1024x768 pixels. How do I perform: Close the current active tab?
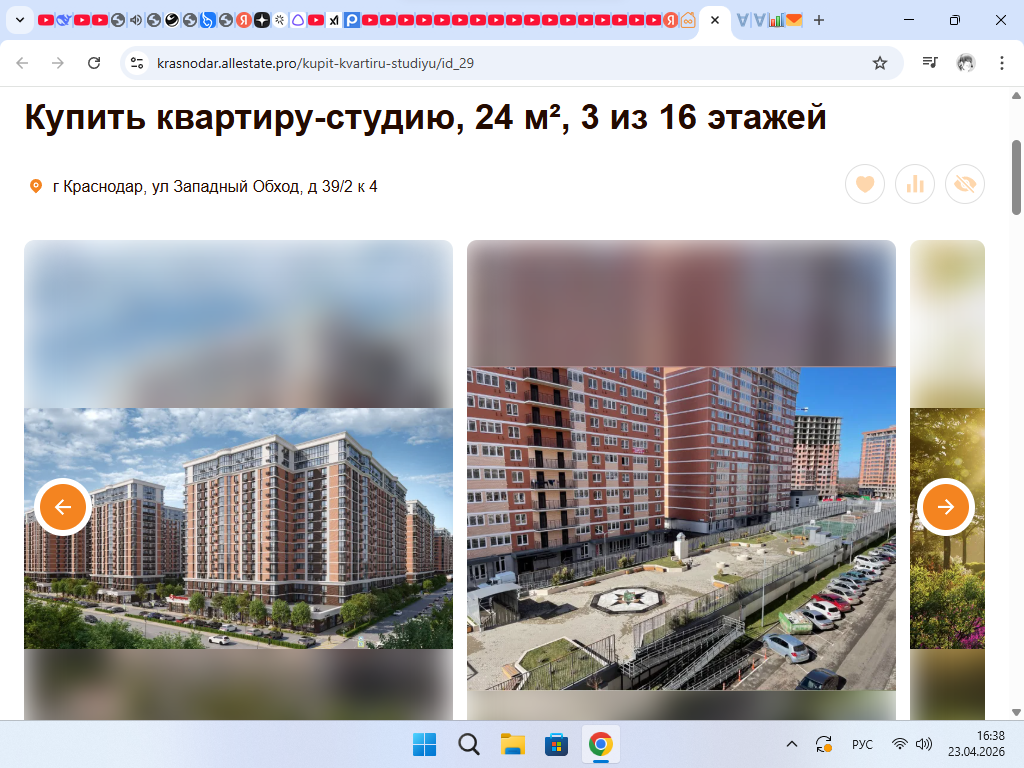715,20
